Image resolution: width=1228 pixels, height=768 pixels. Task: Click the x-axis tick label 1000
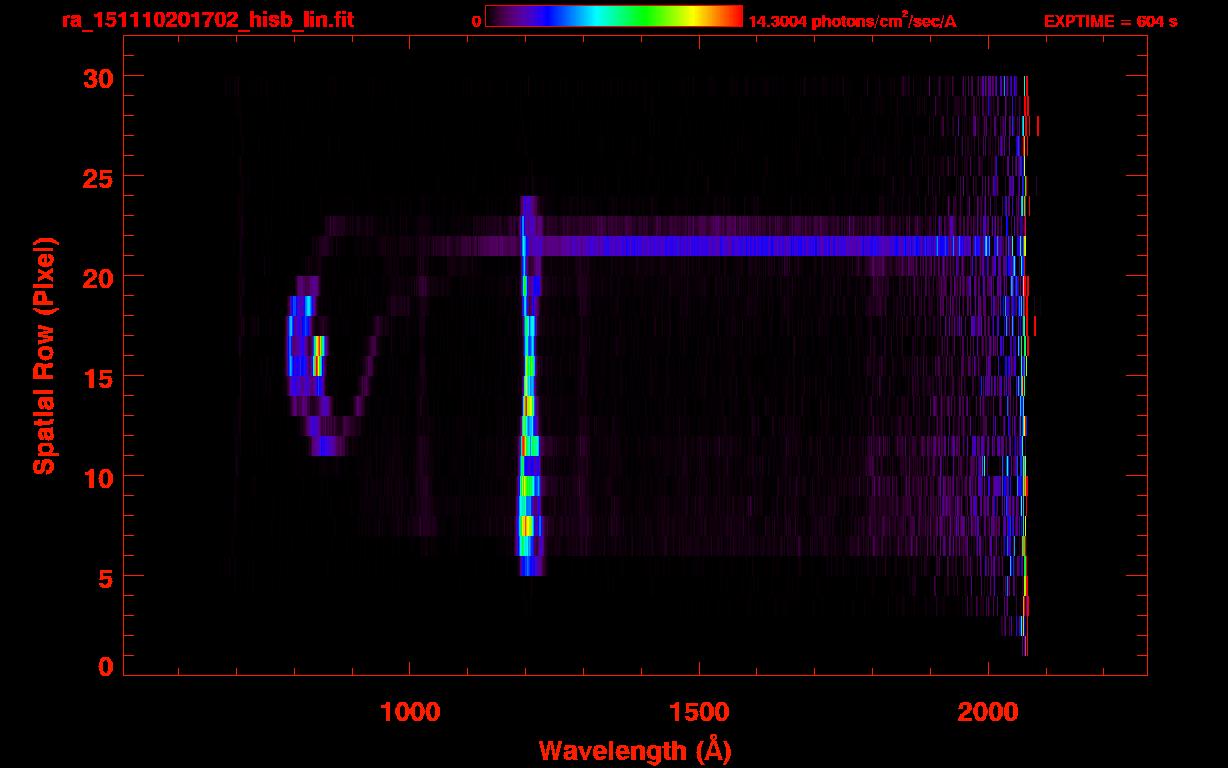point(410,711)
